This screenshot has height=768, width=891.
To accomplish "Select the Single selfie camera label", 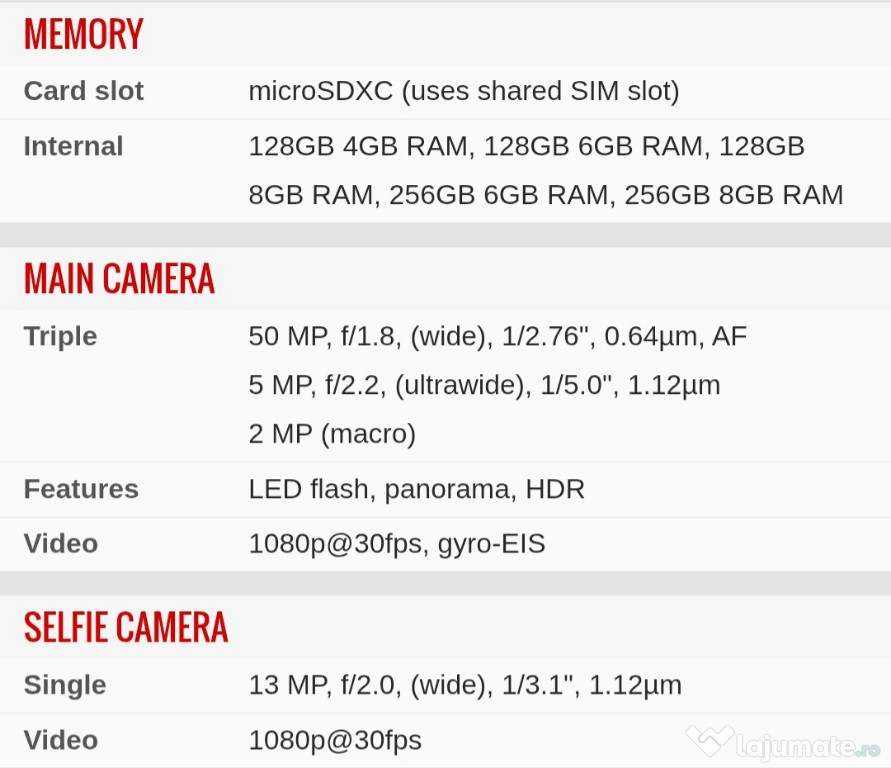I will 65,685.
